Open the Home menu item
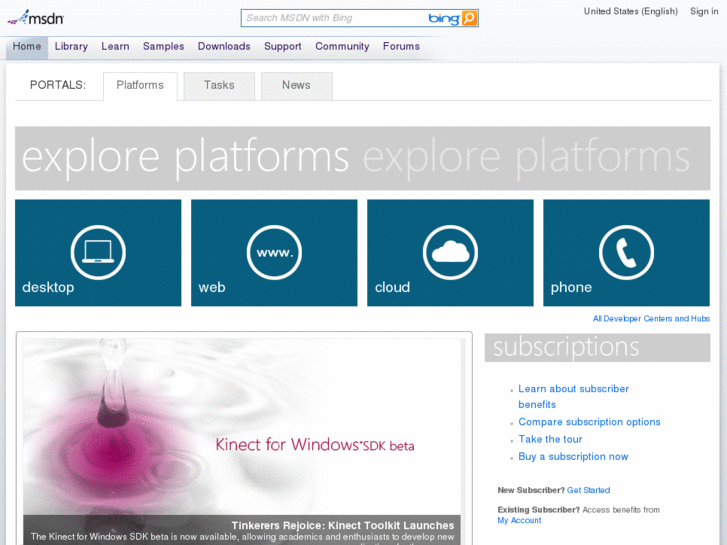 click(x=27, y=46)
